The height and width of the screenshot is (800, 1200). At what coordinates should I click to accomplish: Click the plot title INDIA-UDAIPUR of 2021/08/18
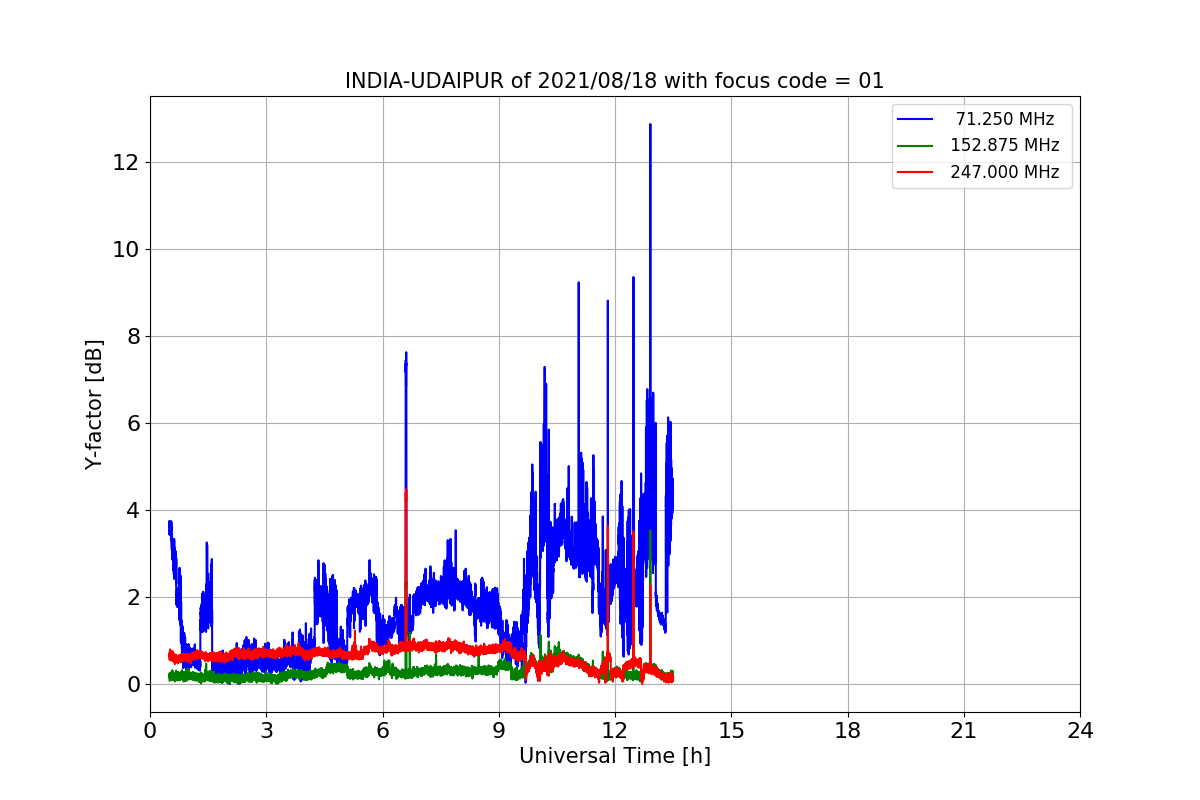pyautogui.click(x=614, y=81)
